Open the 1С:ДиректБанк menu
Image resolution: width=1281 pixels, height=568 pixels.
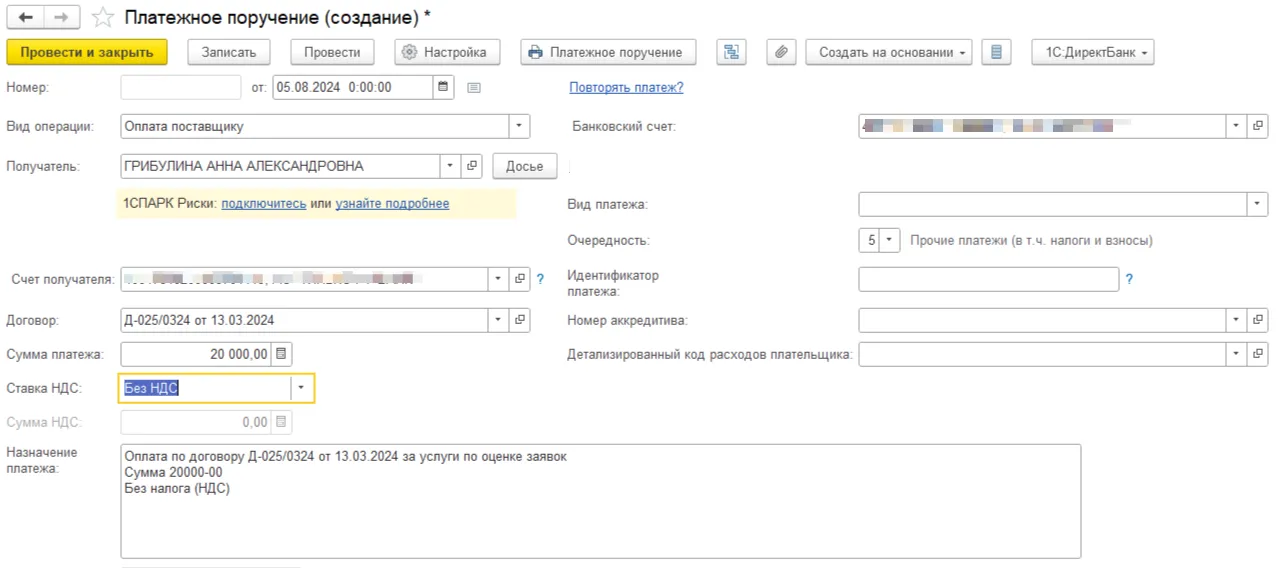pyautogui.click(x=1092, y=52)
